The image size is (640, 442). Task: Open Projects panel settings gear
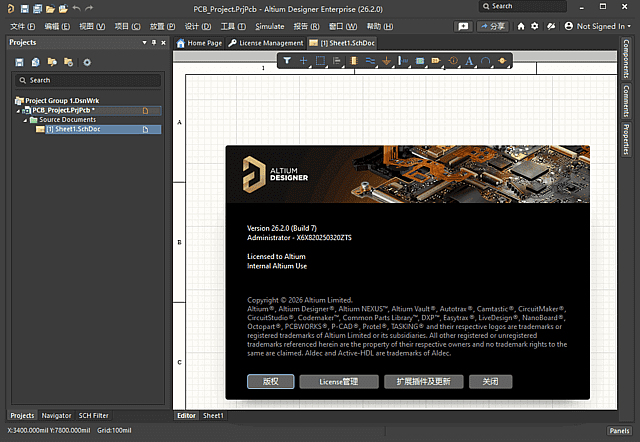[87, 62]
